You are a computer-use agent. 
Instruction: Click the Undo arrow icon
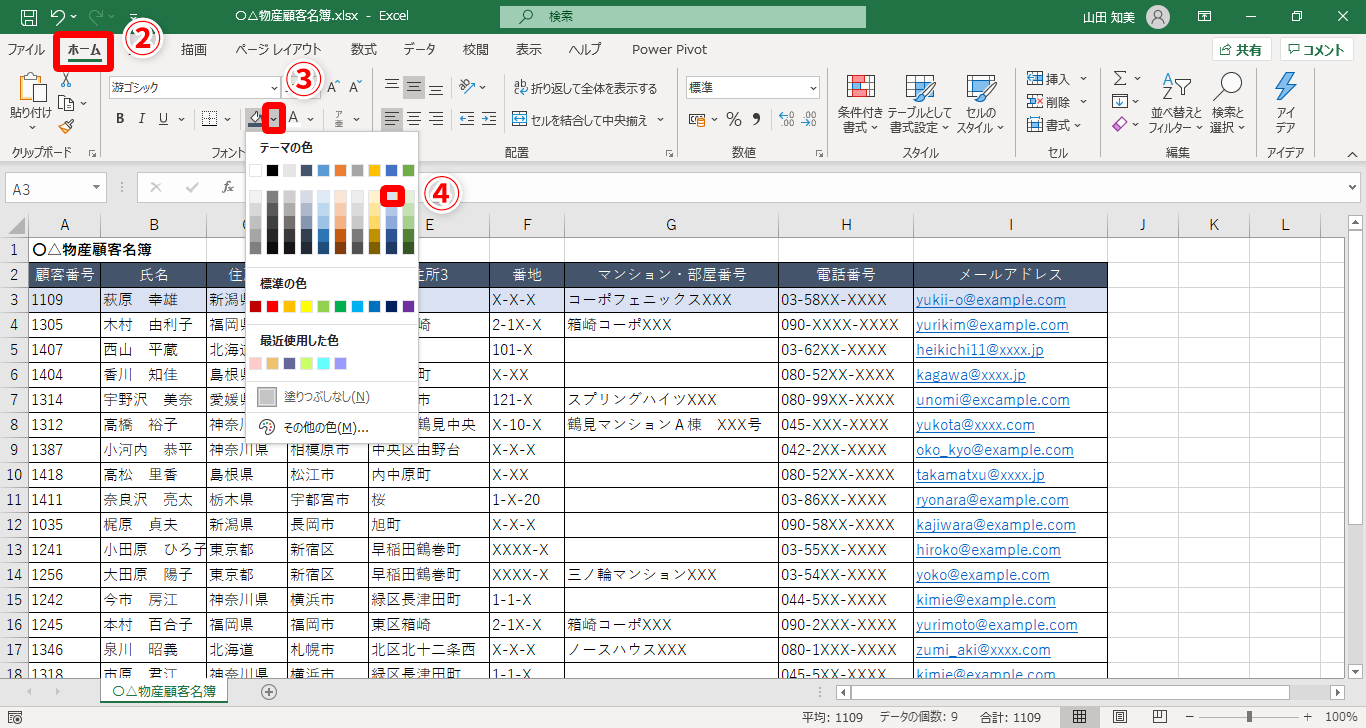pyautogui.click(x=57, y=17)
